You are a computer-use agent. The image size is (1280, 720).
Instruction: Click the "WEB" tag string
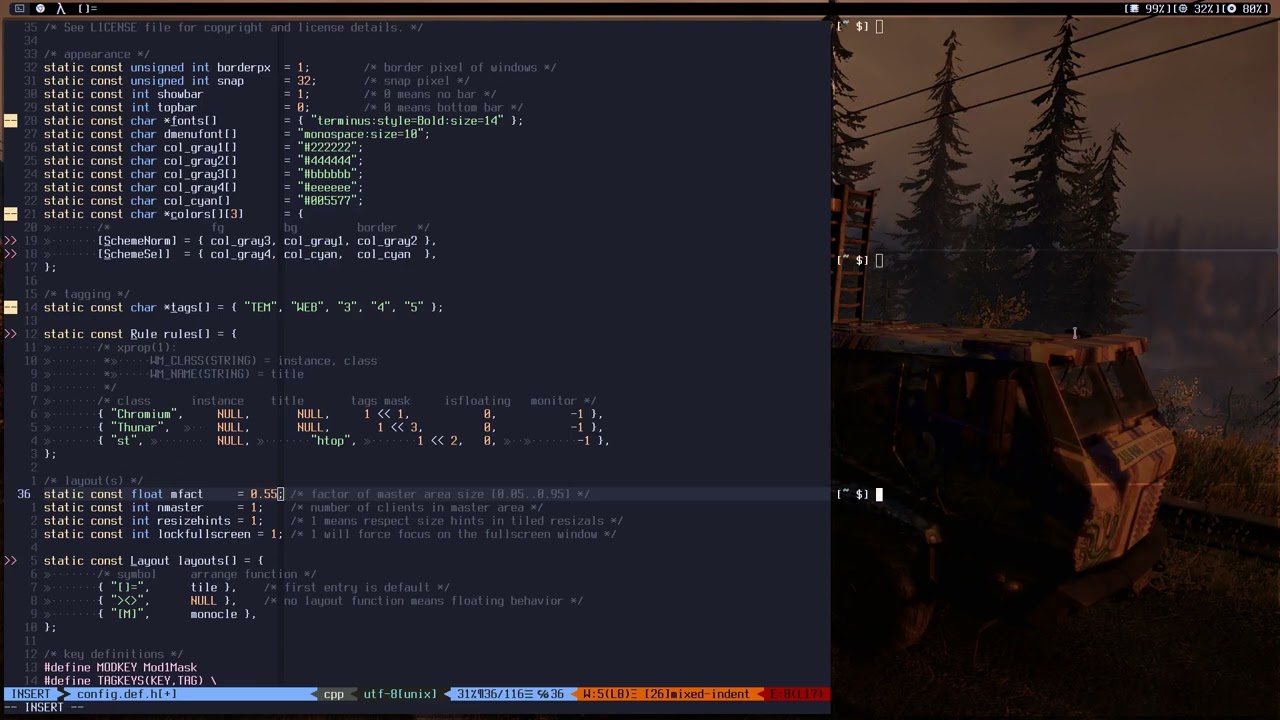tap(307, 307)
